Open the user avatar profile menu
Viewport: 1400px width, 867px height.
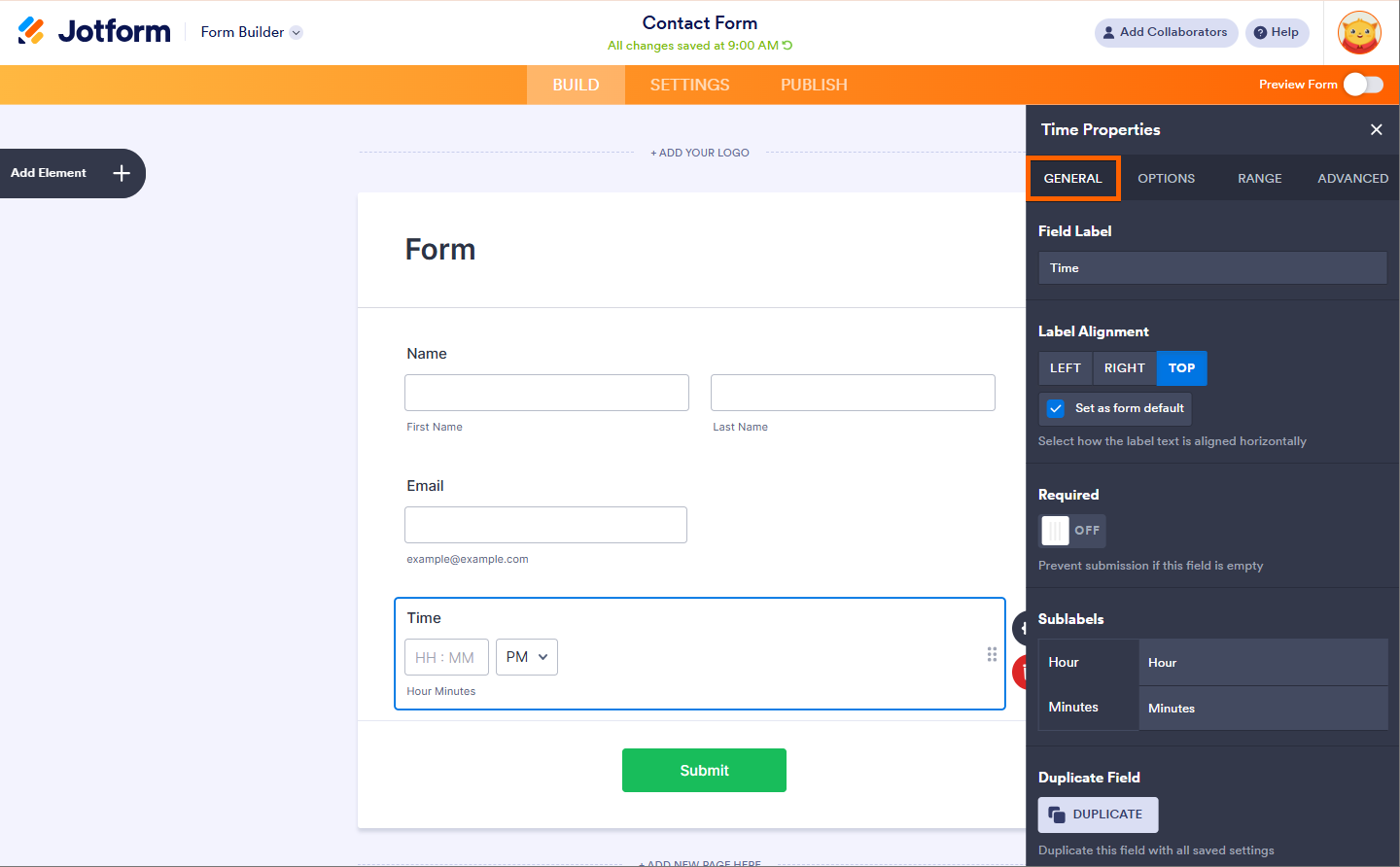(1359, 33)
